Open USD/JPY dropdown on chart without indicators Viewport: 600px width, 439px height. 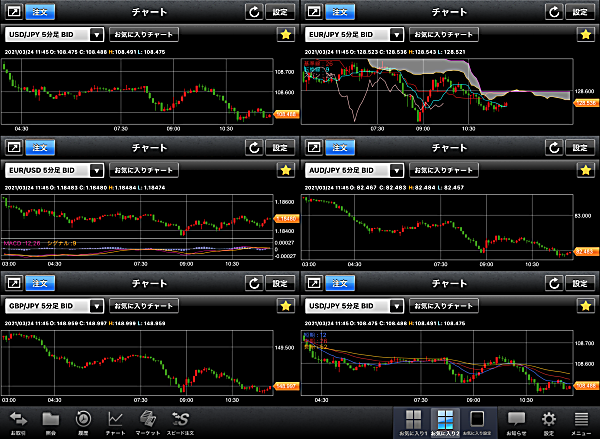coord(54,34)
